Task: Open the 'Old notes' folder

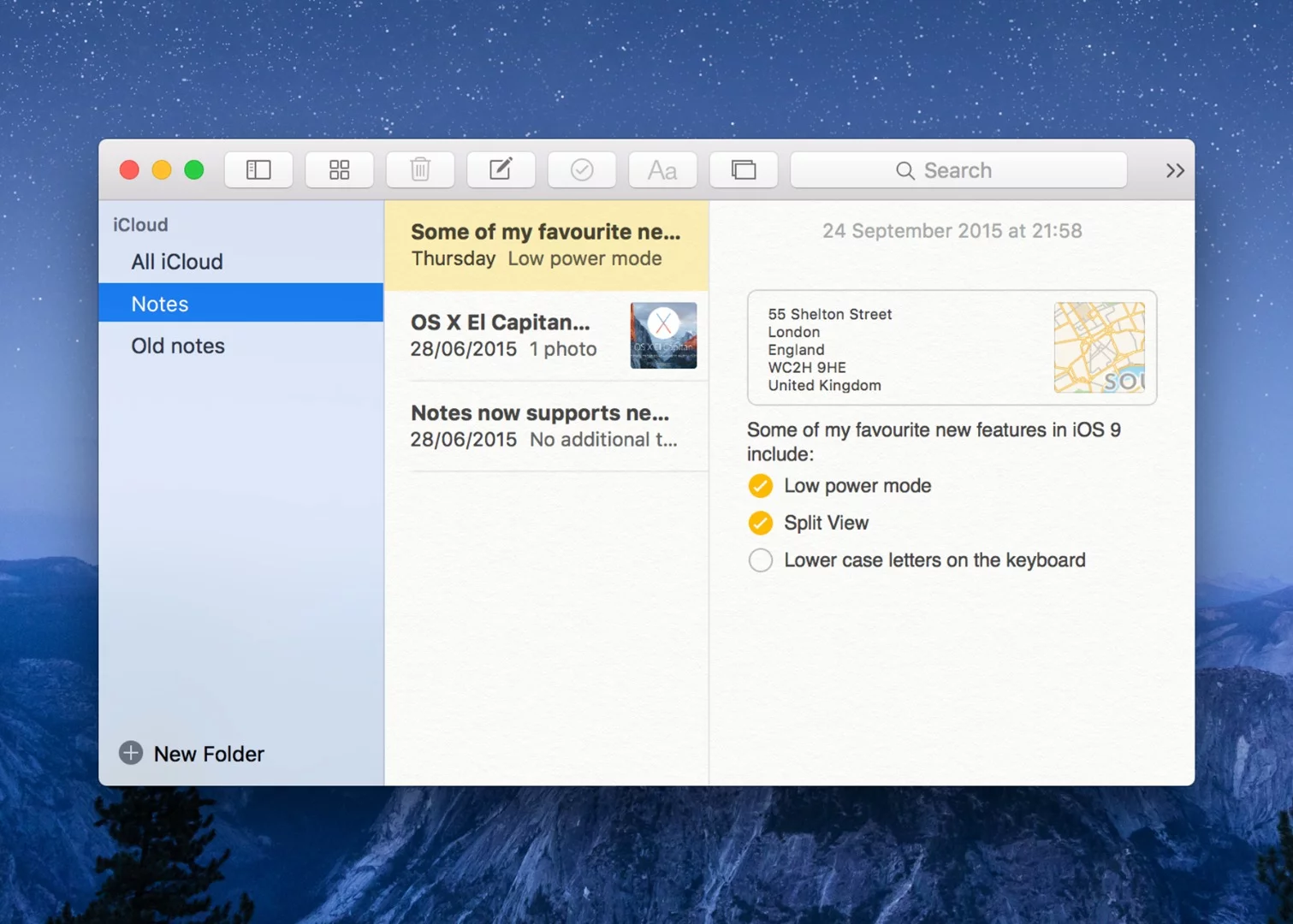Action: coord(177,346)
